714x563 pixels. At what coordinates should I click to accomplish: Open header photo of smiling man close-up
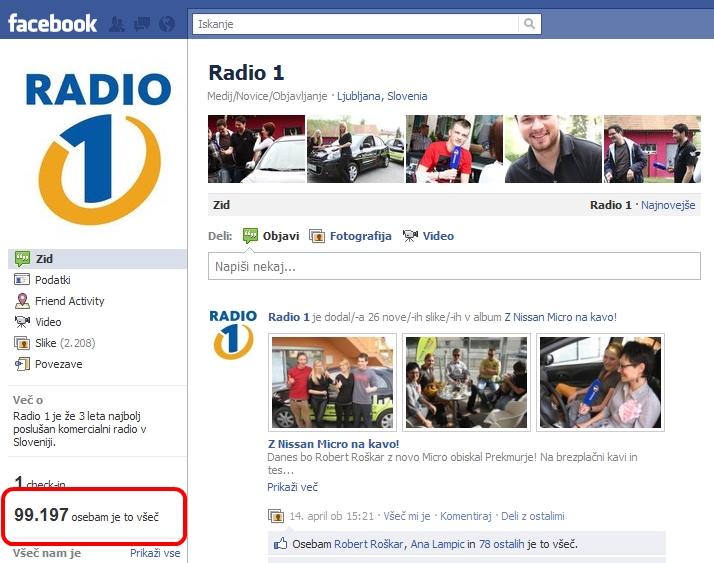(x=553, y=149)
